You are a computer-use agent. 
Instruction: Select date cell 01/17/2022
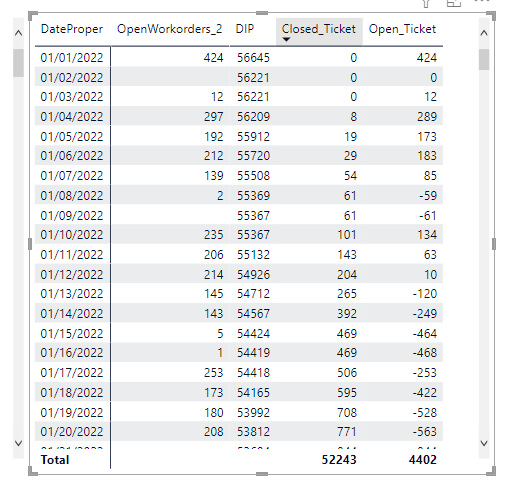(72, 373)
